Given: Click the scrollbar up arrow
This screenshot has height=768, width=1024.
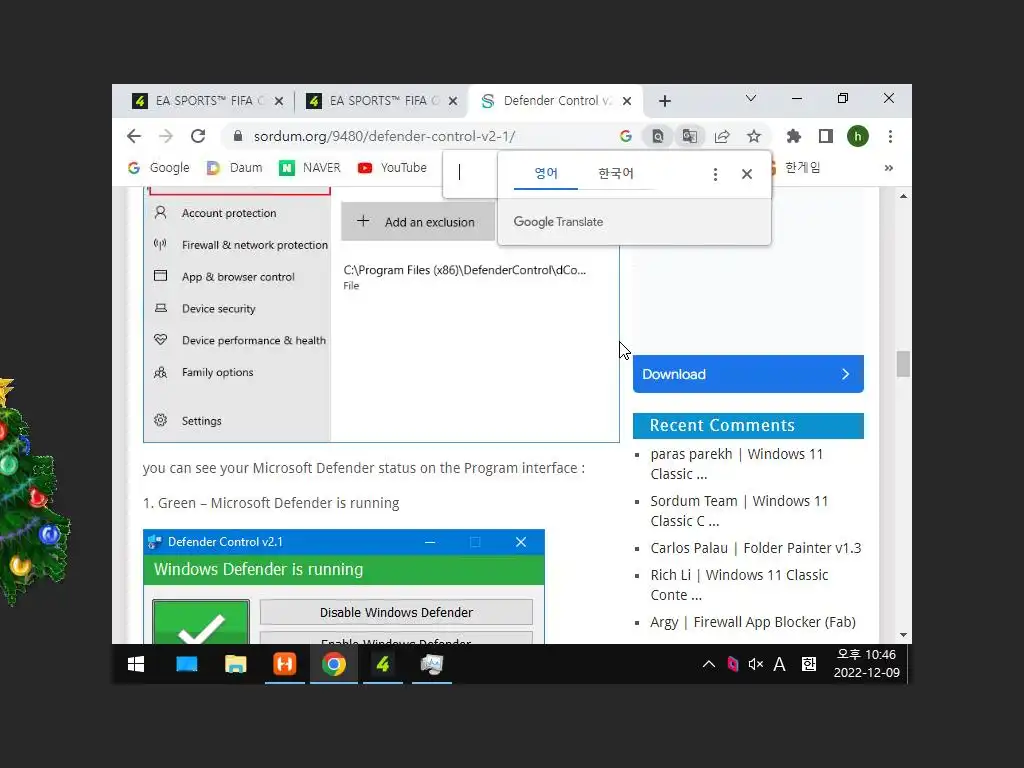Looking at the screenshot, I should coord(903,196).
